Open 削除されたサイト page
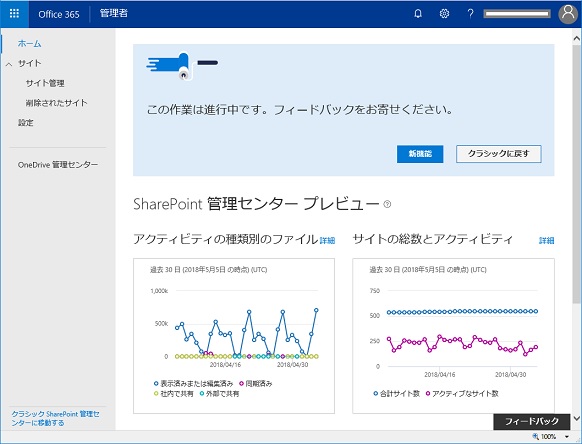The height and width of the screenshot is (444, 582). 56,103
